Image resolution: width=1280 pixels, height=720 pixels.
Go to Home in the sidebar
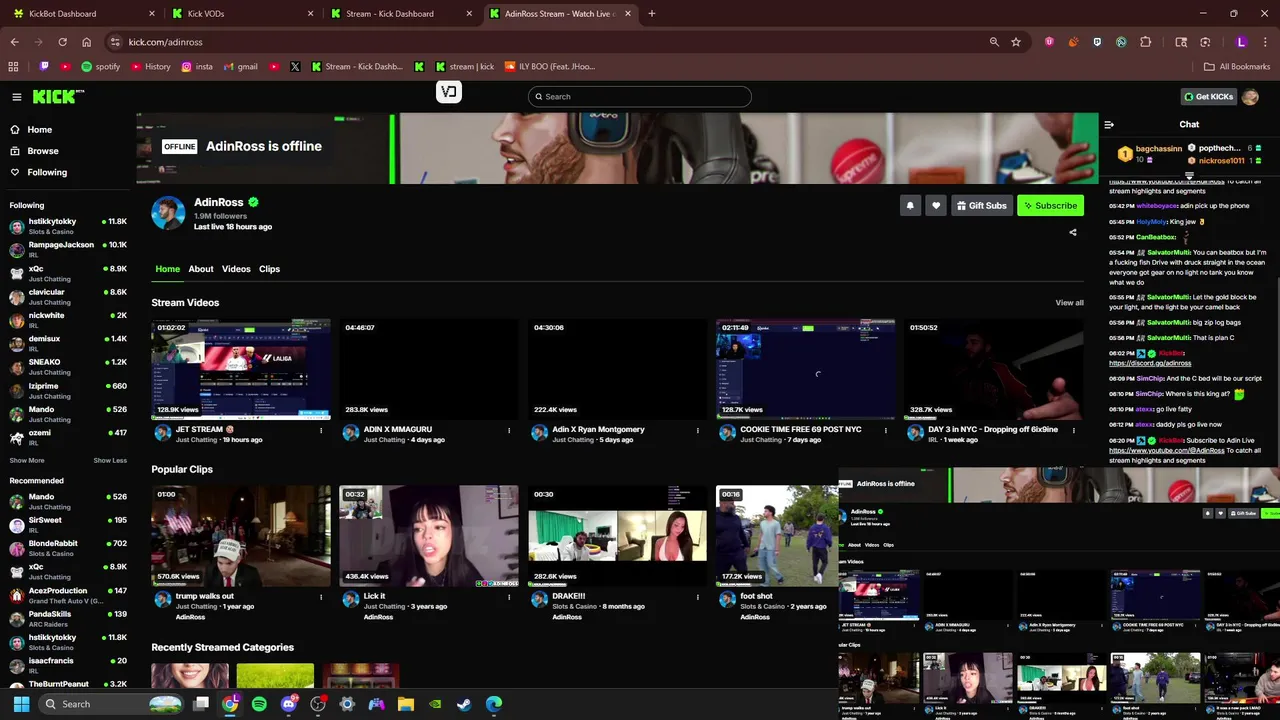coord(40,130)
